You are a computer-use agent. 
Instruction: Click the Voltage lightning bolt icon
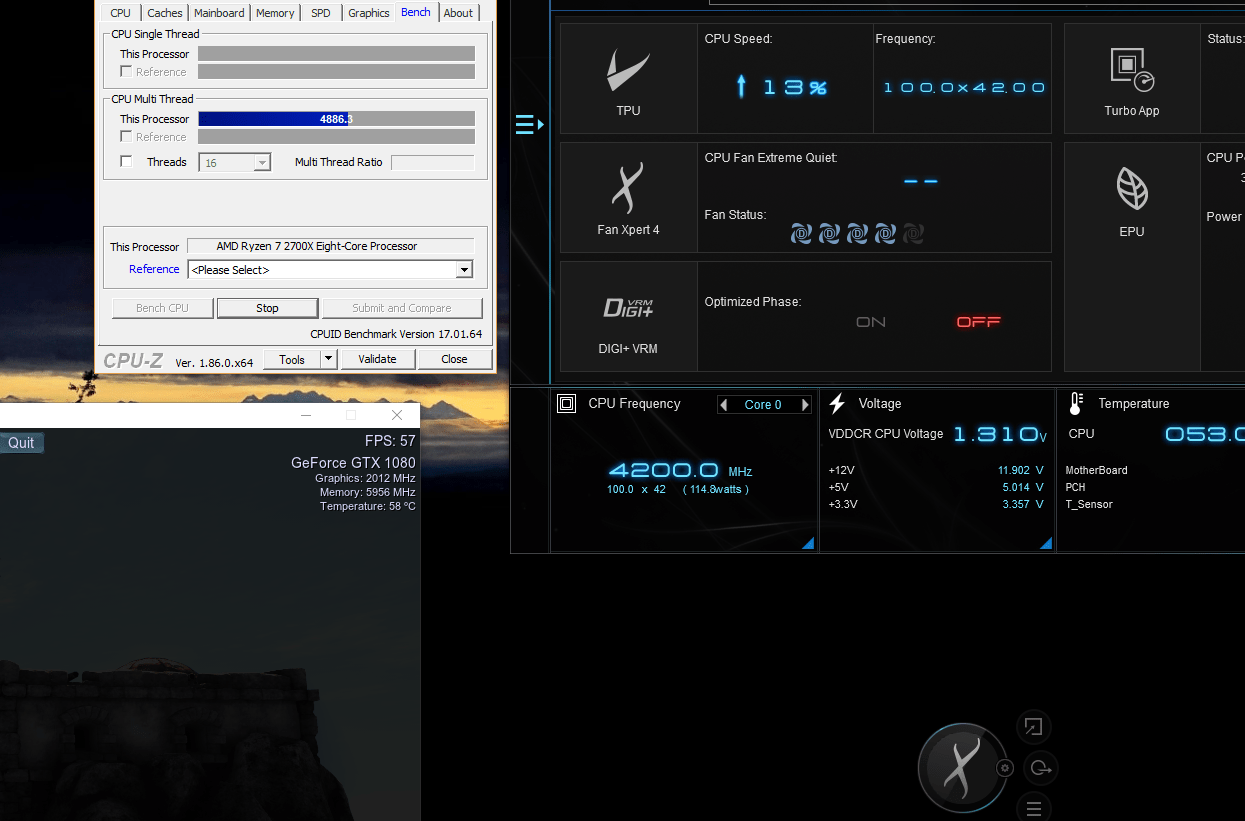click(837, 403)
